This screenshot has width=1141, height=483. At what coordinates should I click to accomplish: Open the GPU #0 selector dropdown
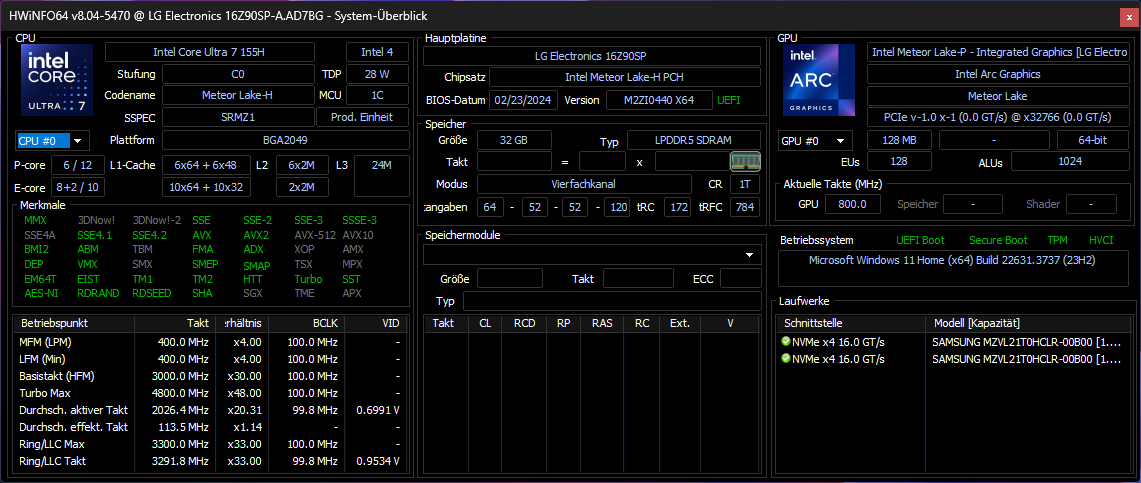pos(815,141)
